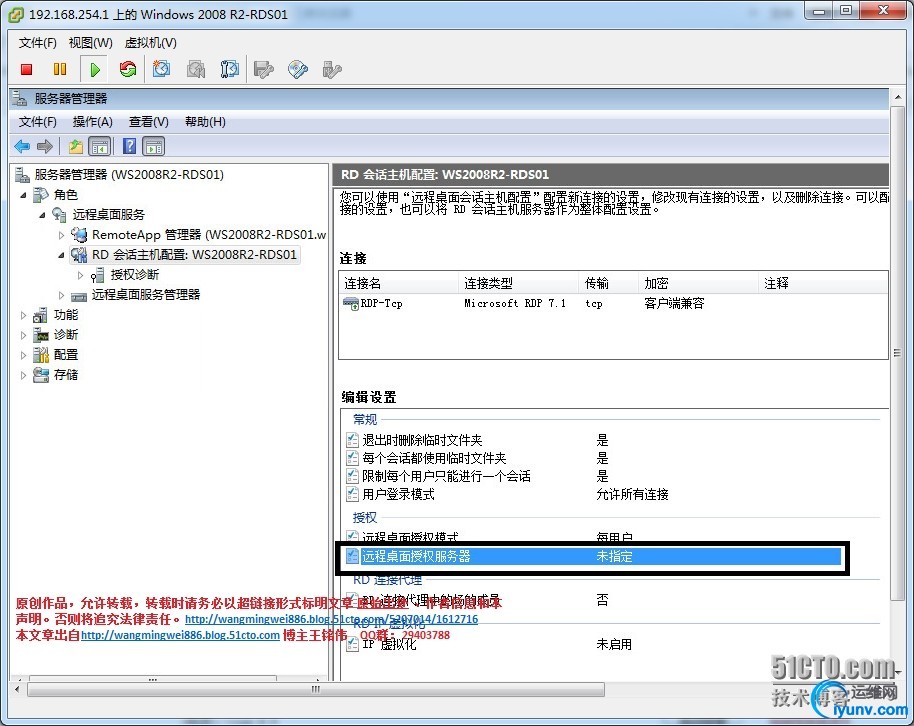Screen dimensions: 914x726
Task: Select the 诊断 tree item
Action: tap(66, 335)
